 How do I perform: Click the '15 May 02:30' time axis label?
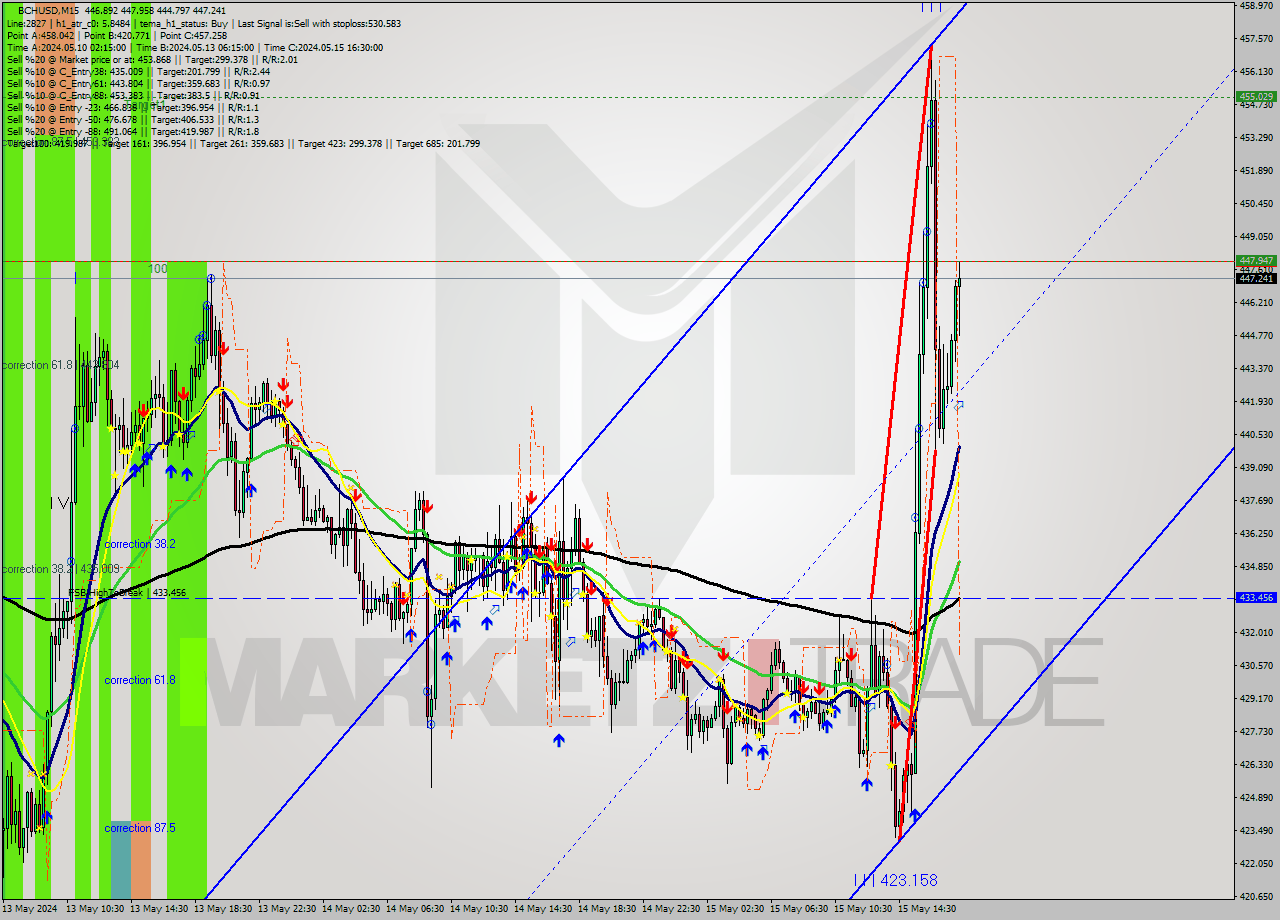[x=734, y=909]
